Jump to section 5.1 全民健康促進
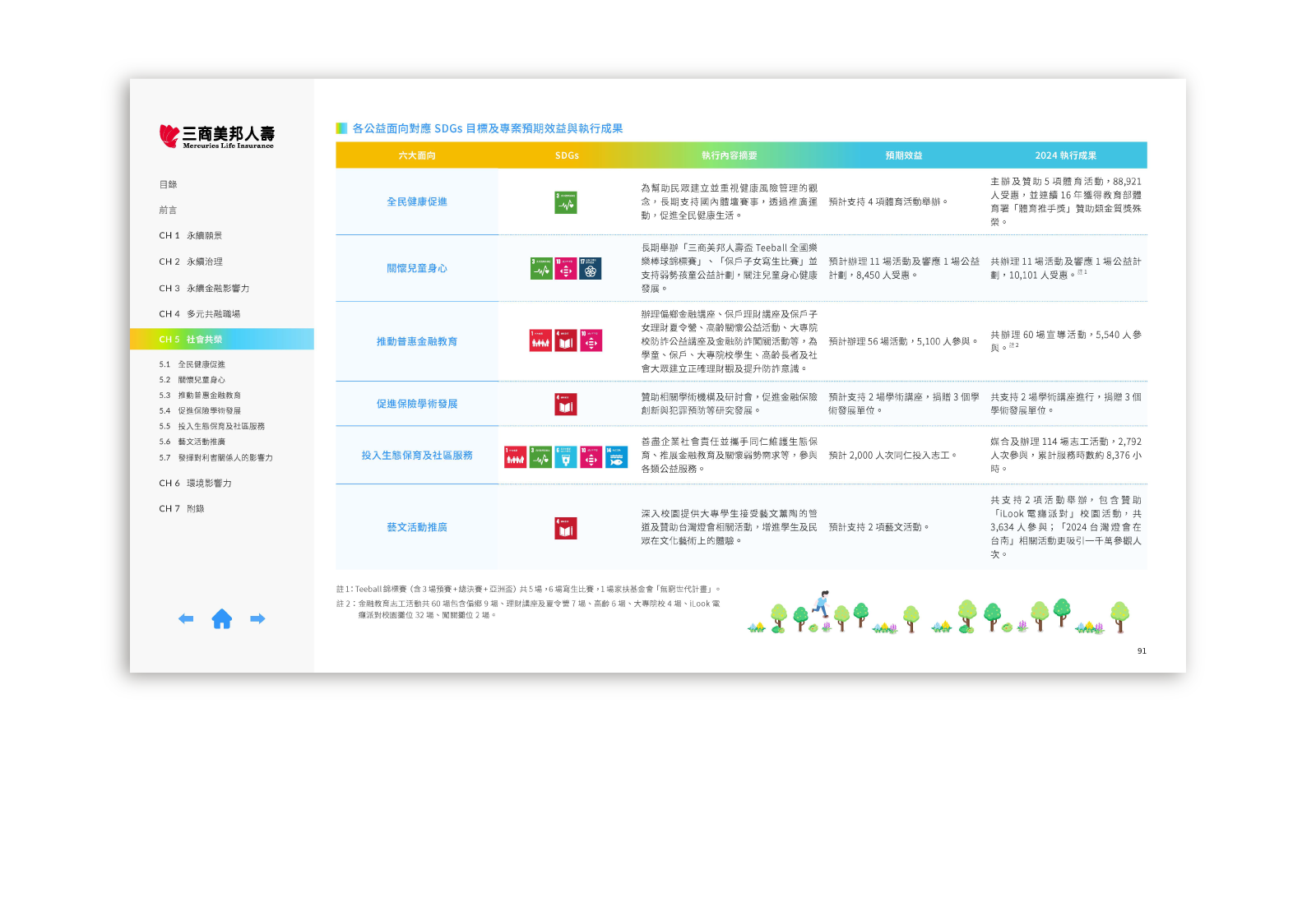 point(192,364)
